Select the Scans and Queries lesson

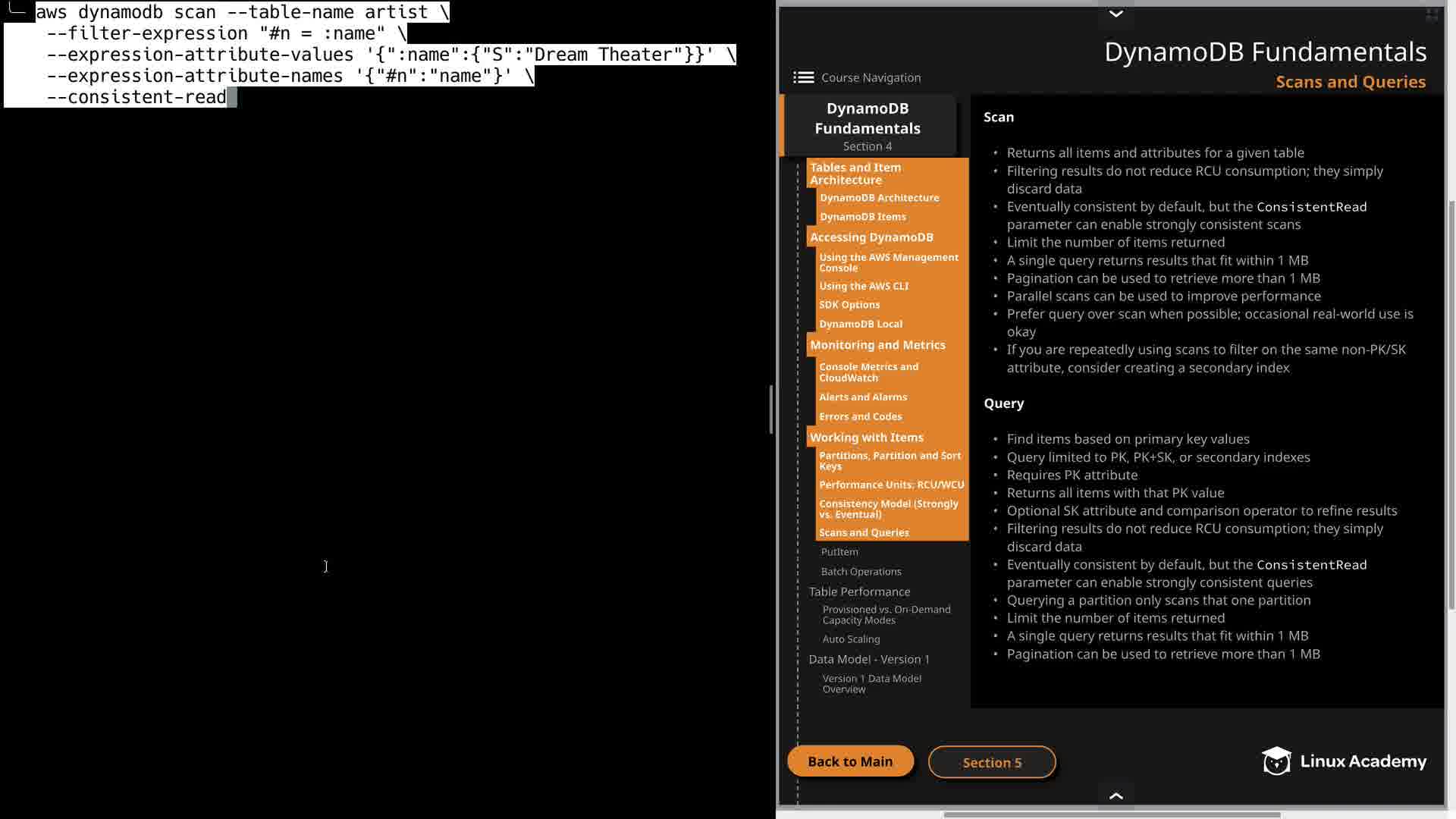864,532
